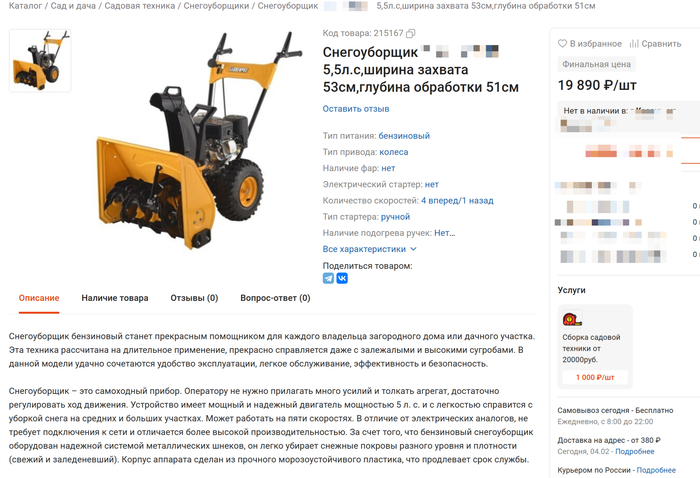This screenshot has height=478, width=700.
Task: Copy the product code 215167 icon
Action: tap(411, 33)
